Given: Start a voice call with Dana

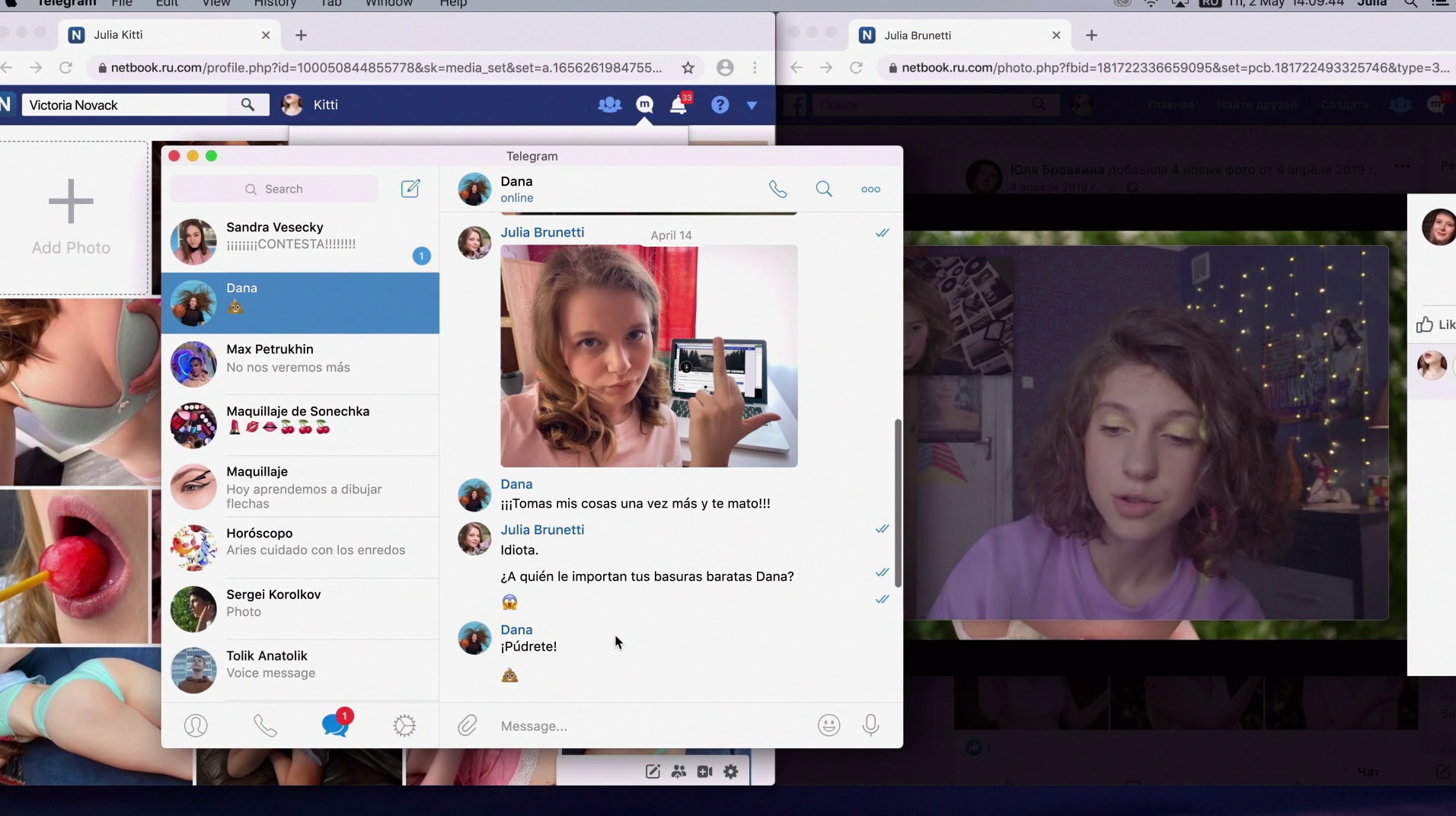Looking at the screenshot, I should point(777,190).
